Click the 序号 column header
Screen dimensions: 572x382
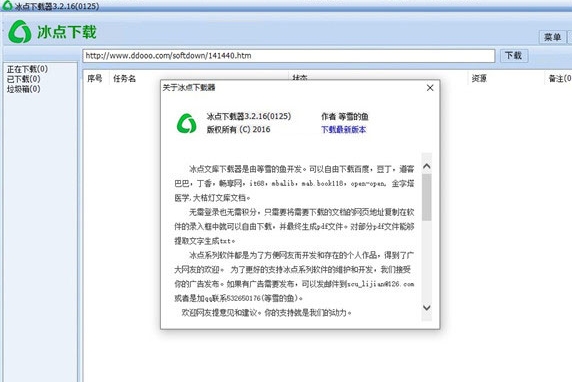point(95,78)
